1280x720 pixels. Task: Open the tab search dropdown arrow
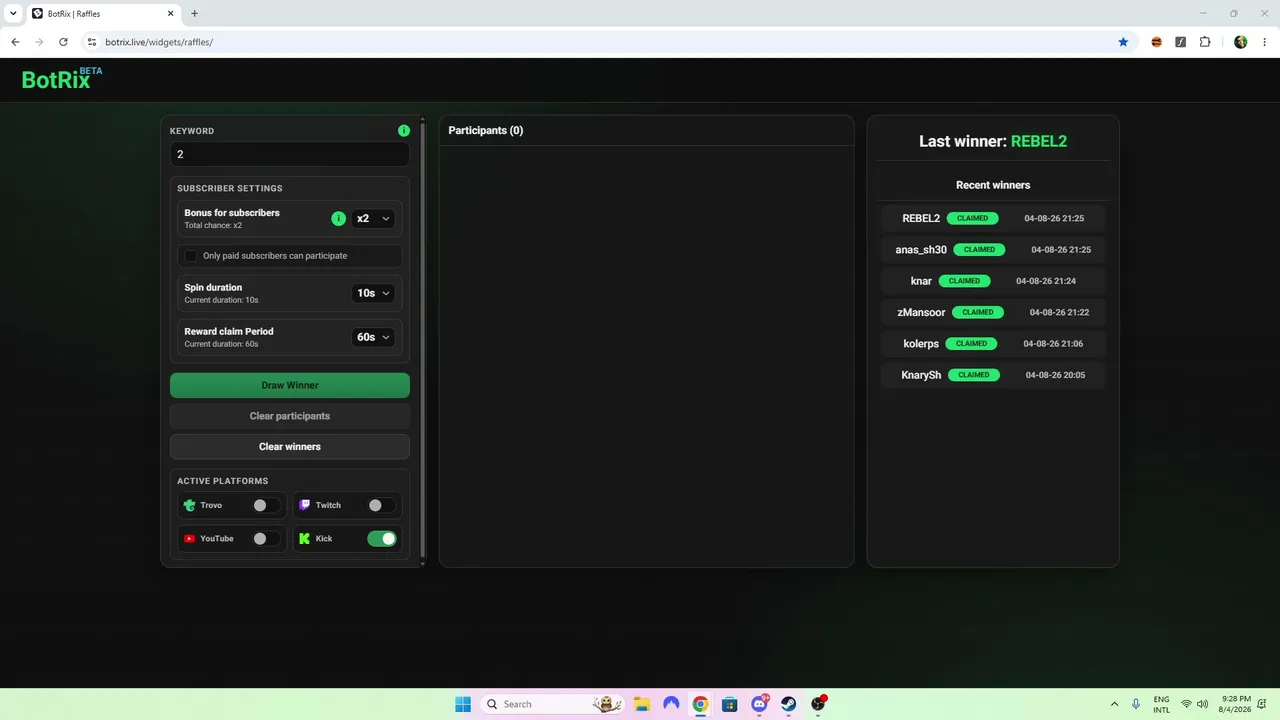pos(13,13)
